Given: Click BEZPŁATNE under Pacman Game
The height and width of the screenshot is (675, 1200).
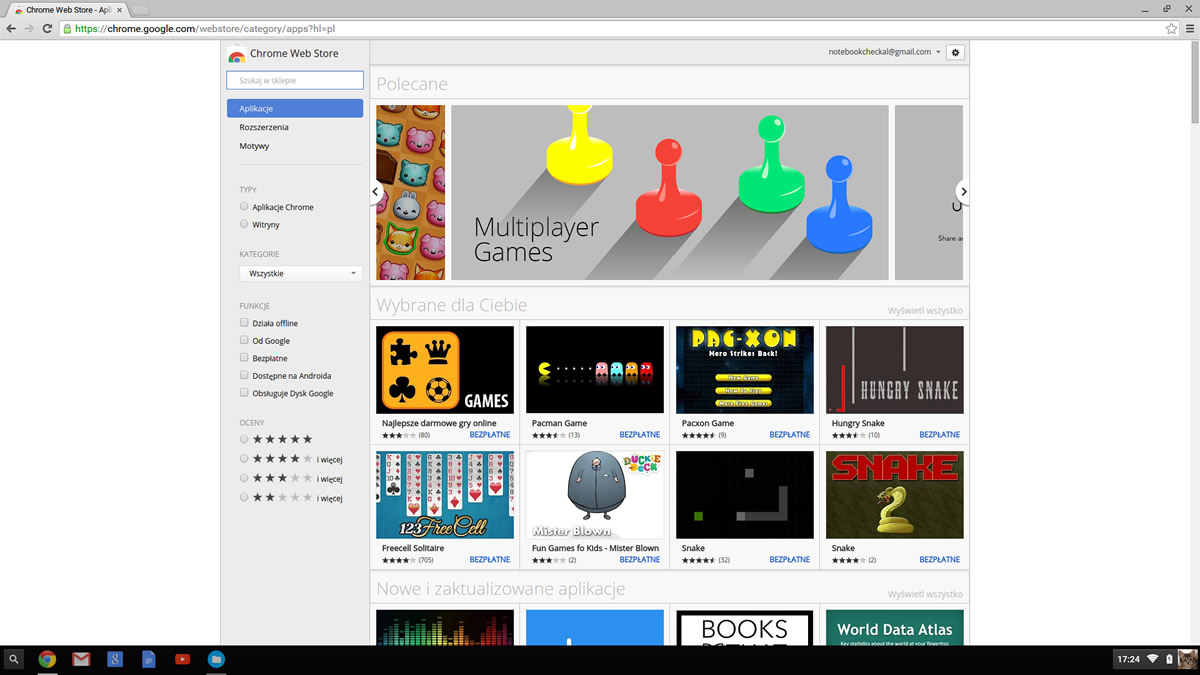Looking at the screenshot, I should (x=640, y=435).
